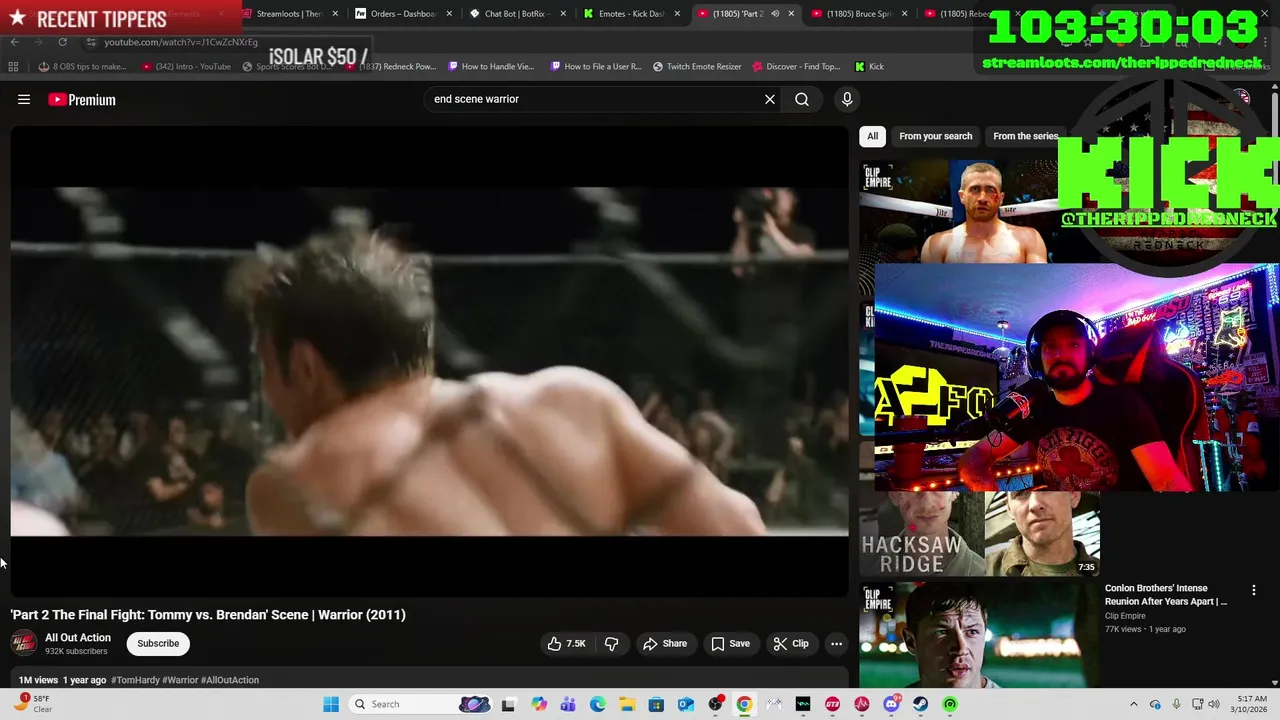Switch to the Chat Bot | BotRix tab
The height and width of the screenshot is (720, 1280).
[x=516, y=14]
